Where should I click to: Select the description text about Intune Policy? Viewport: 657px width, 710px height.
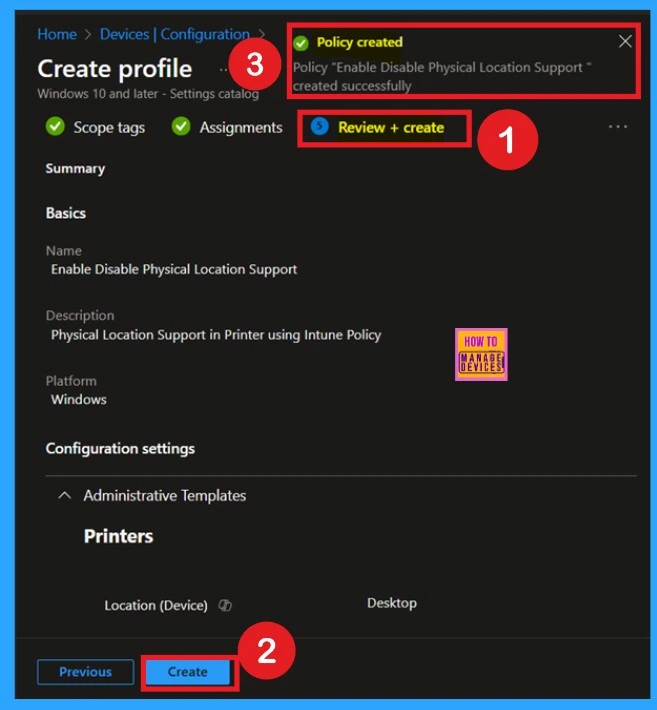click(216, 335)
